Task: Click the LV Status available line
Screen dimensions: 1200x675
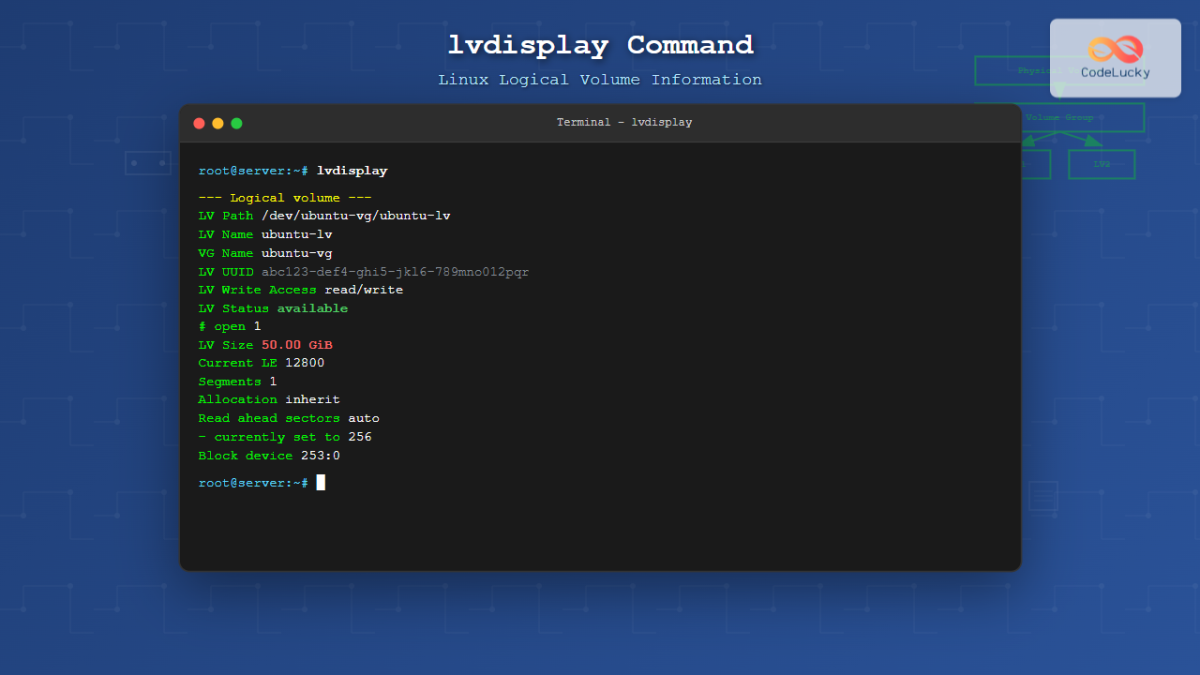Action: (x=273, y=308)
